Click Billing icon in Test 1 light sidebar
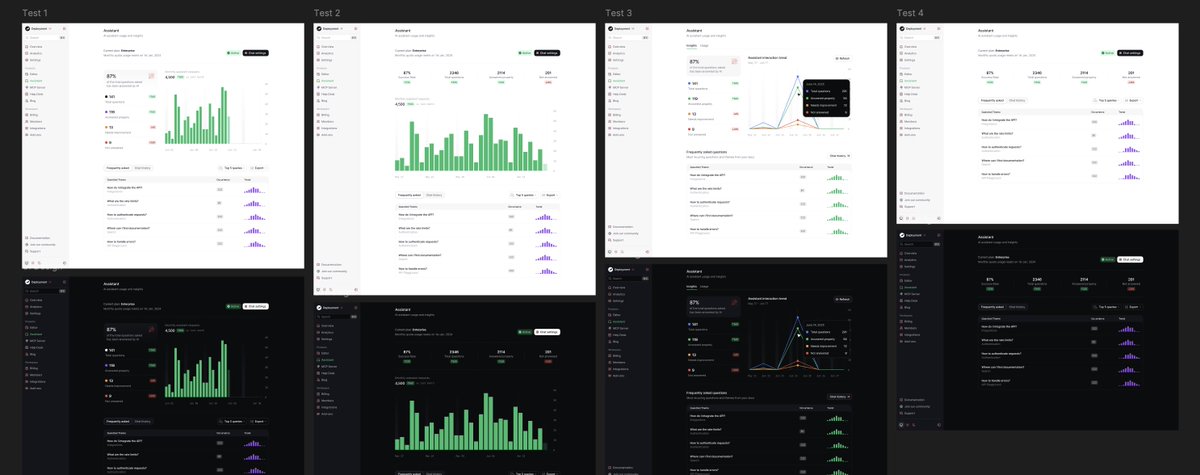The width and height of the screenshot is (1200, 475). coord(26,115)
